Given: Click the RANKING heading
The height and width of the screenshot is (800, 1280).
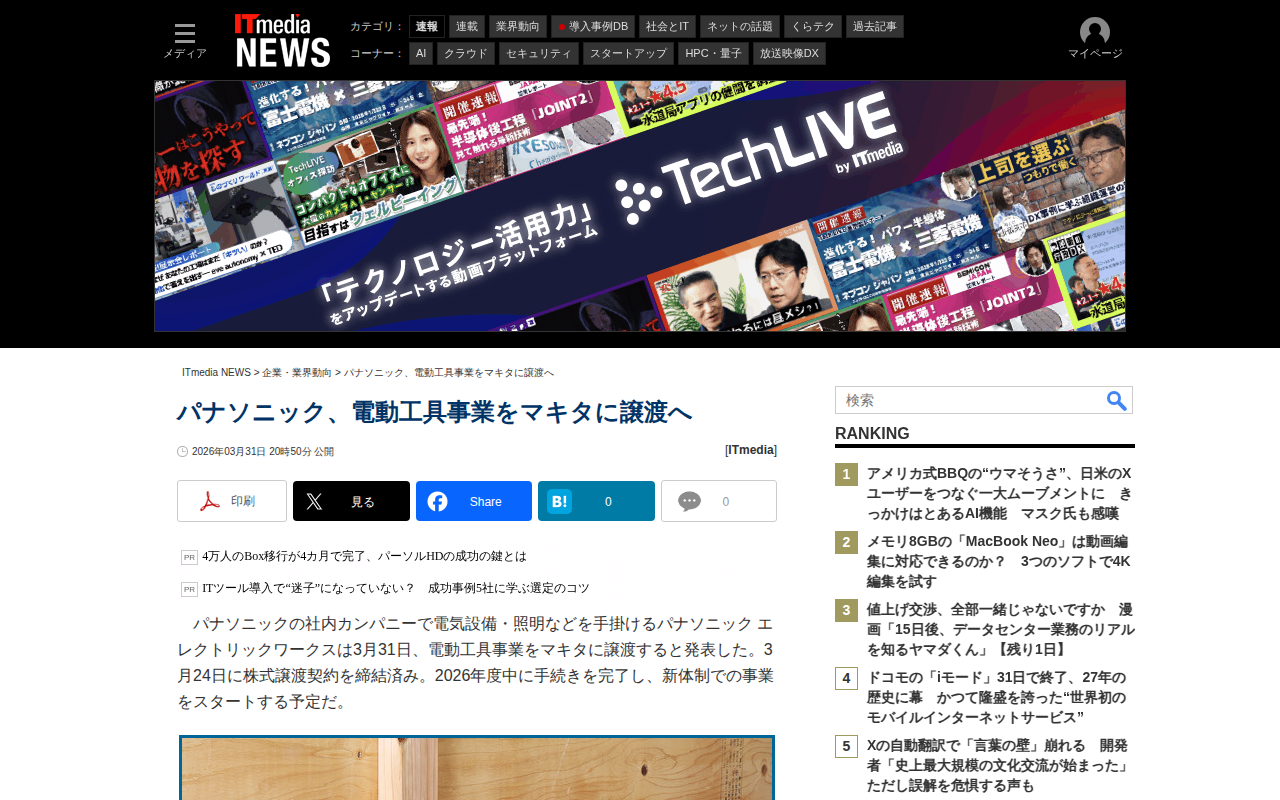Looking at the screenshot, I should tap(872, 433).
